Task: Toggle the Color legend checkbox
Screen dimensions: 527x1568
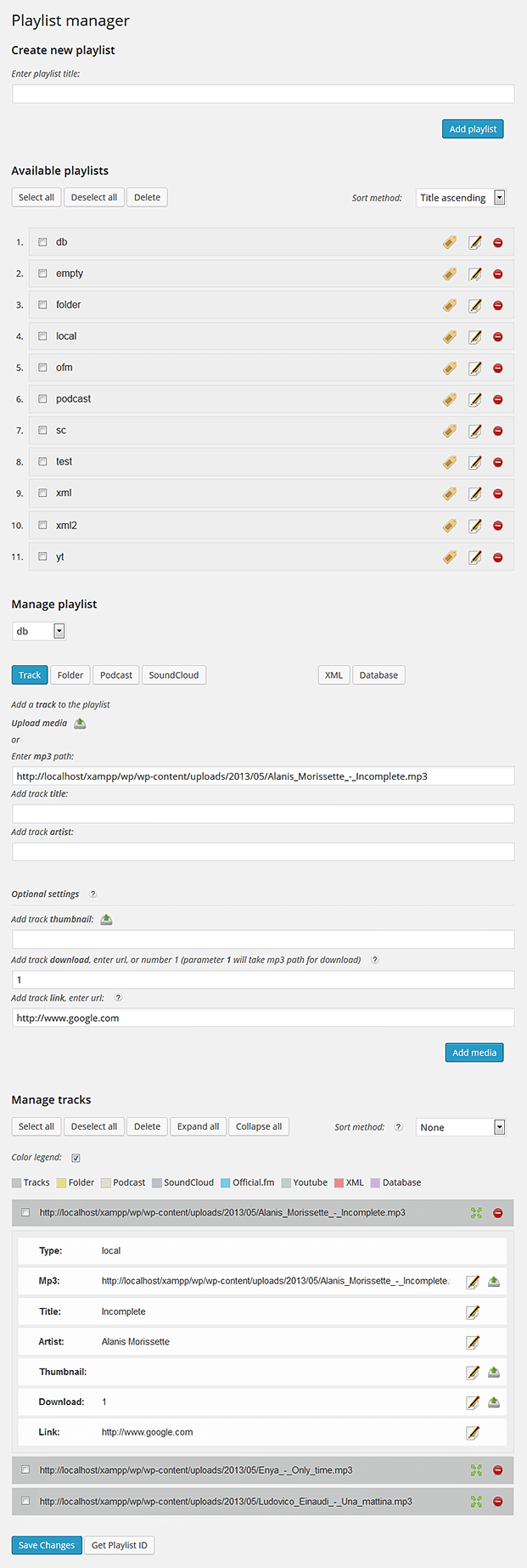Action: coord(76,1158)
